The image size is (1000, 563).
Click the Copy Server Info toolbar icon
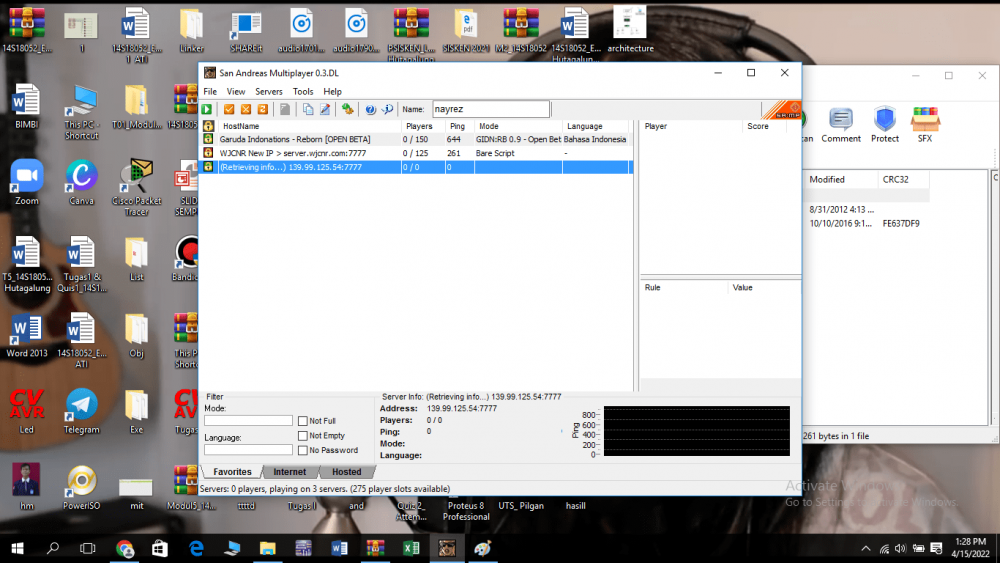click(x=308, y=109)
